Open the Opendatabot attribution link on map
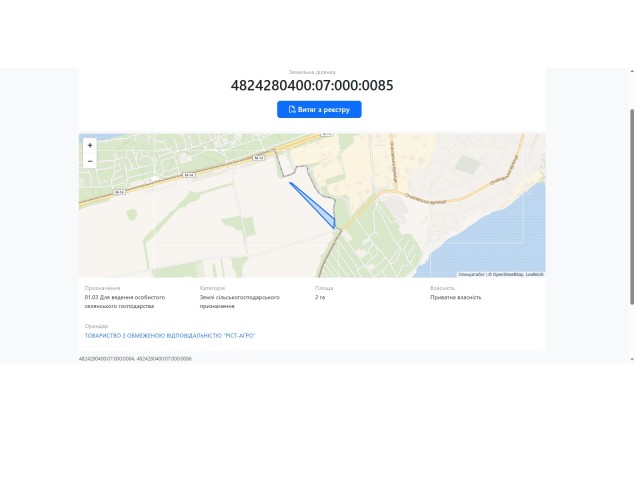This screenshot has width=640, height=480. point(471,274)
